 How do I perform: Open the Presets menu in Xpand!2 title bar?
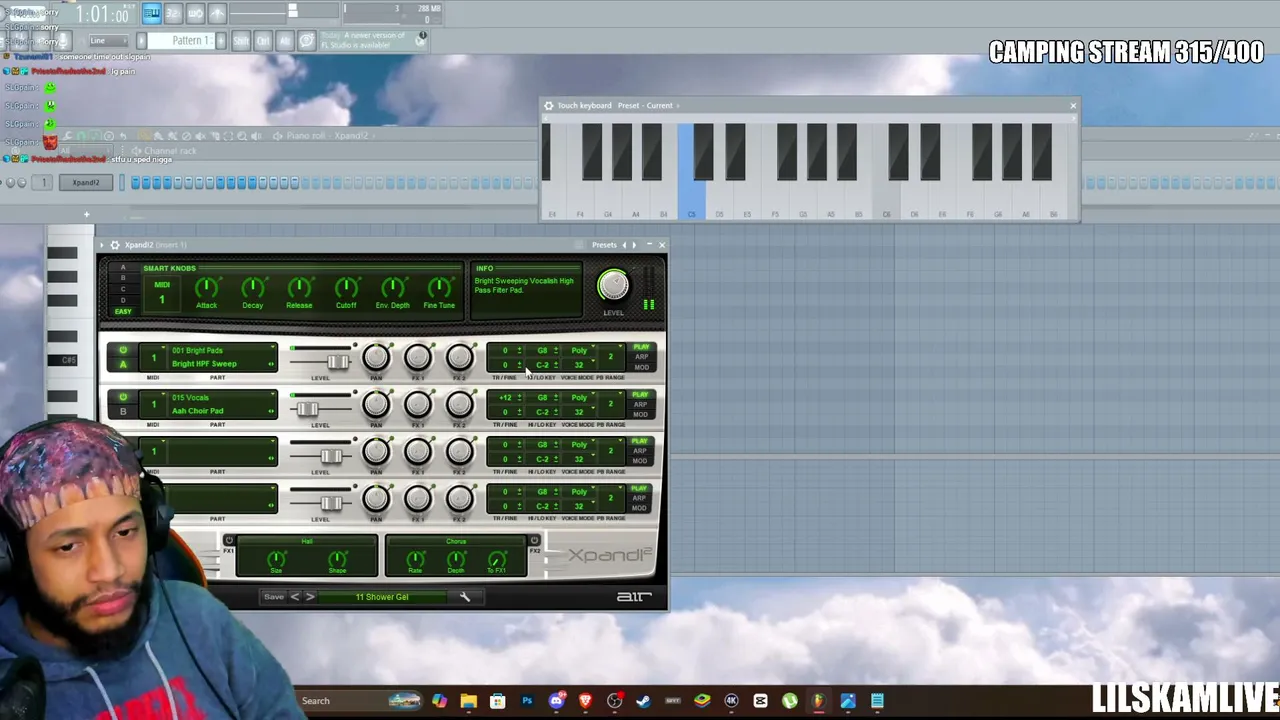pos(604,245)
